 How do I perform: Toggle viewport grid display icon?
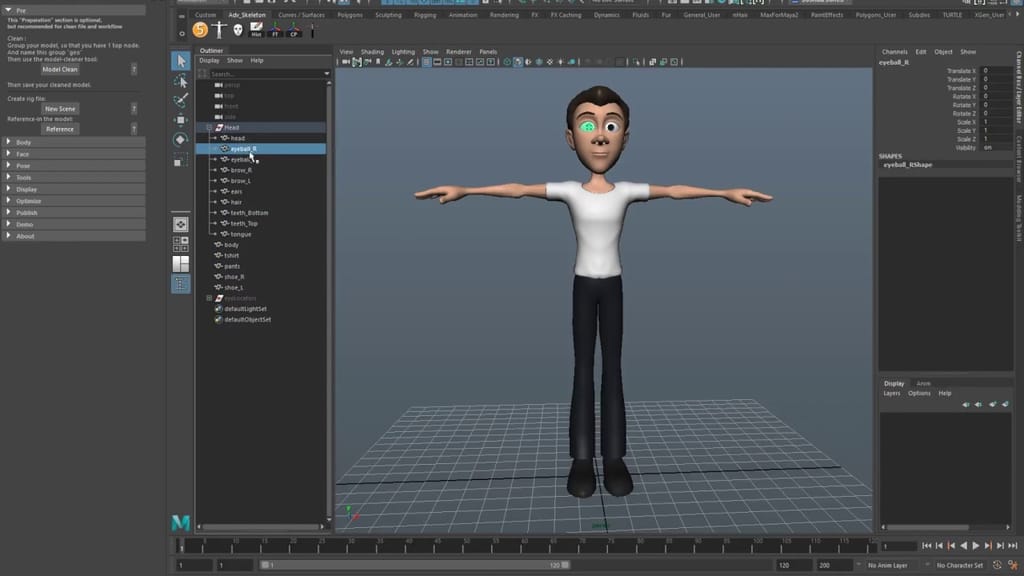426,62
